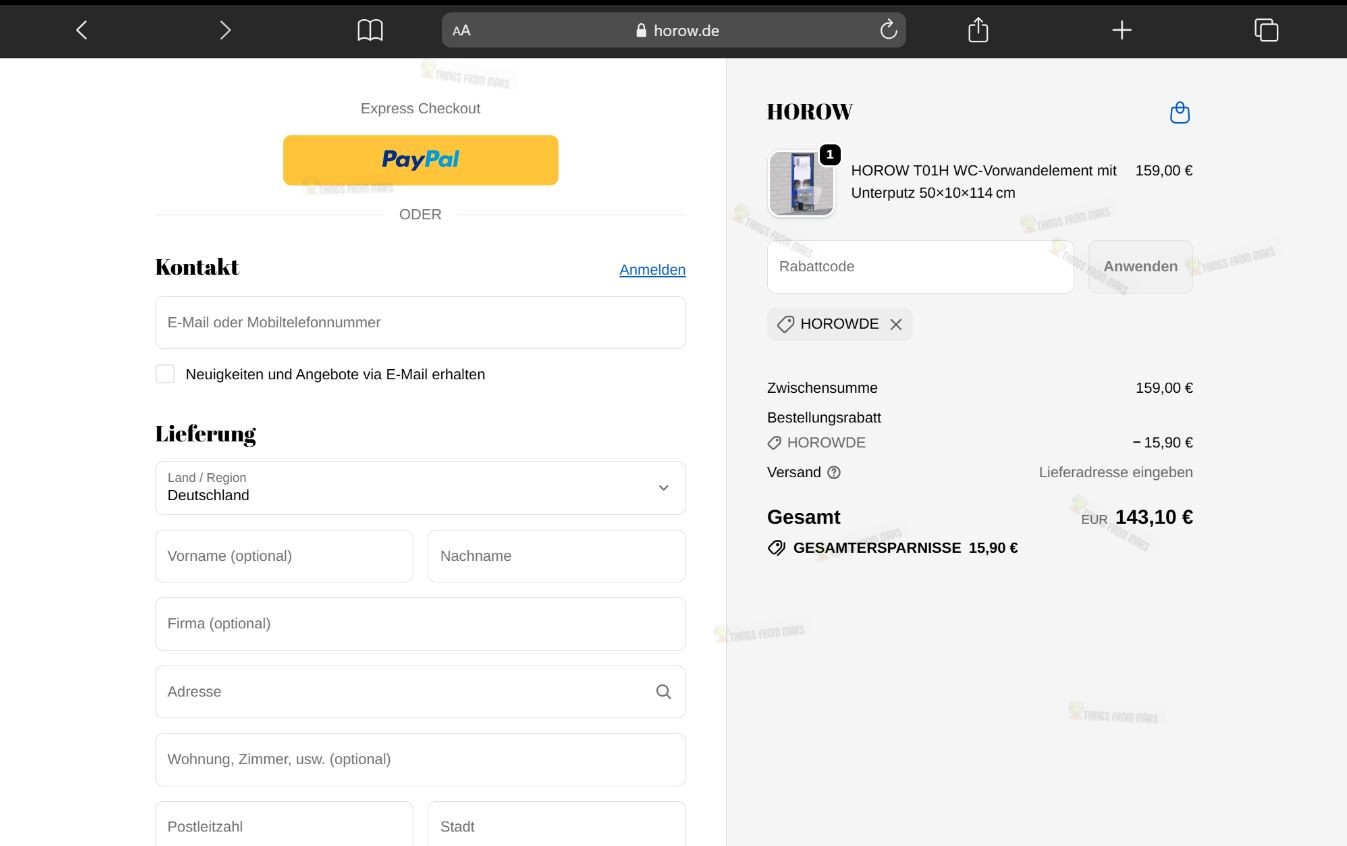This screenshot has height=846, width=1347.
Task: Click the Lieferung section heading
Action: pyautogui.click(x=205, y=434)
